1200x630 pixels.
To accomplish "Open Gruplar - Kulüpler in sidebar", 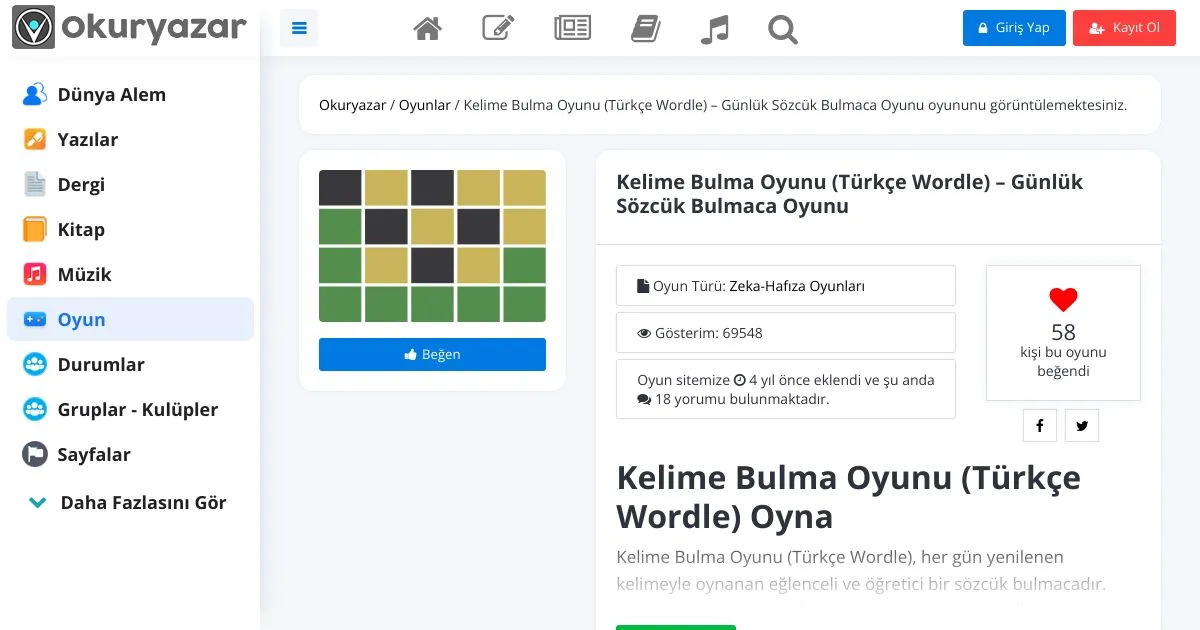I will (x=130, y=410).
